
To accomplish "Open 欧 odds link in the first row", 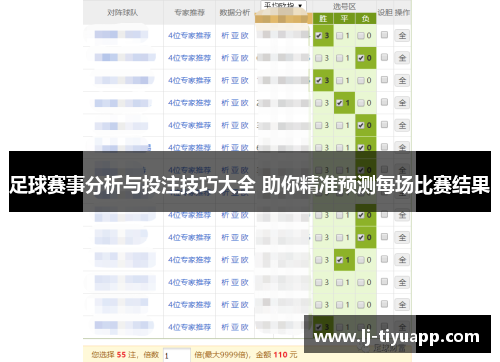I will (x=245, y=36).
